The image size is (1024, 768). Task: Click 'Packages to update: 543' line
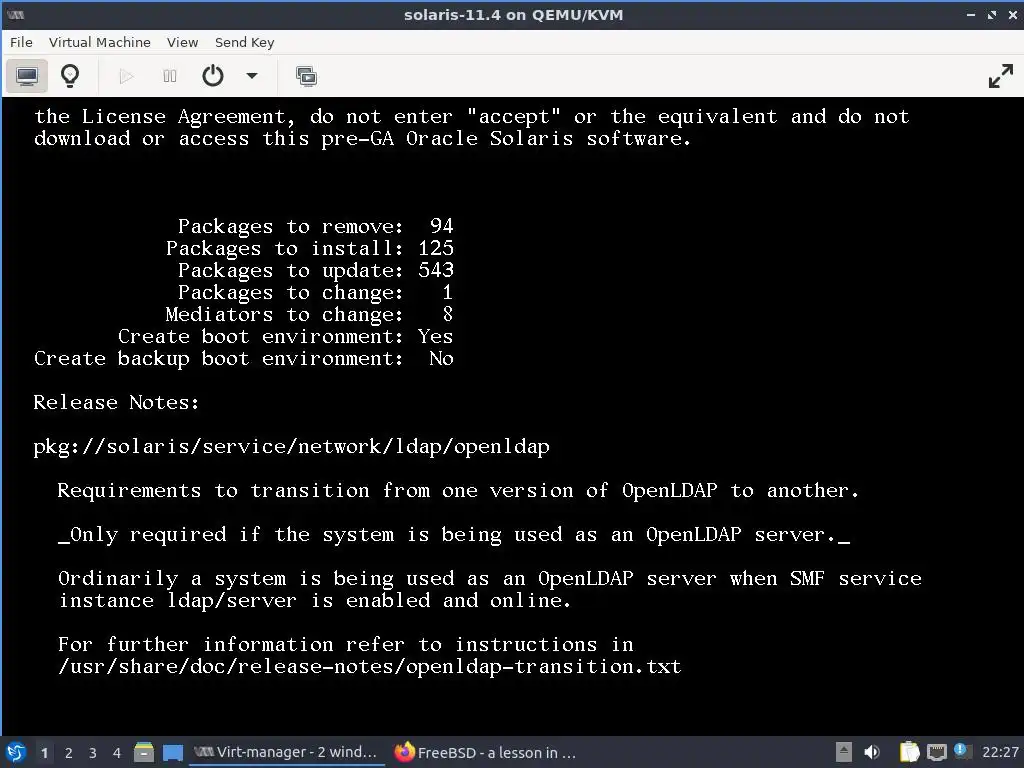[x=315, y=270]
